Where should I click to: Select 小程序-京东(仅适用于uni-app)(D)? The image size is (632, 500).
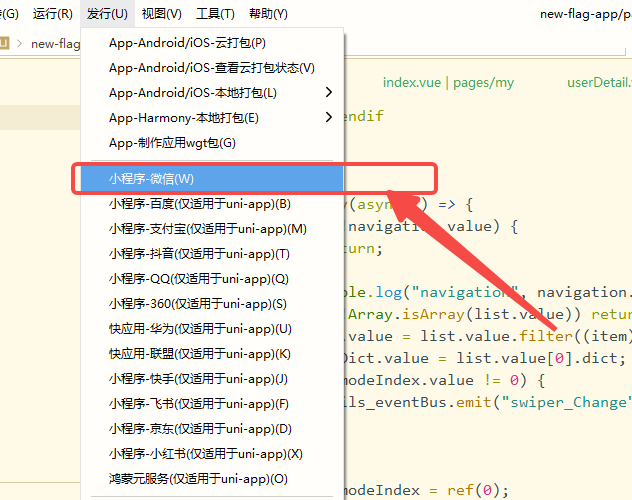pos(212,429)
